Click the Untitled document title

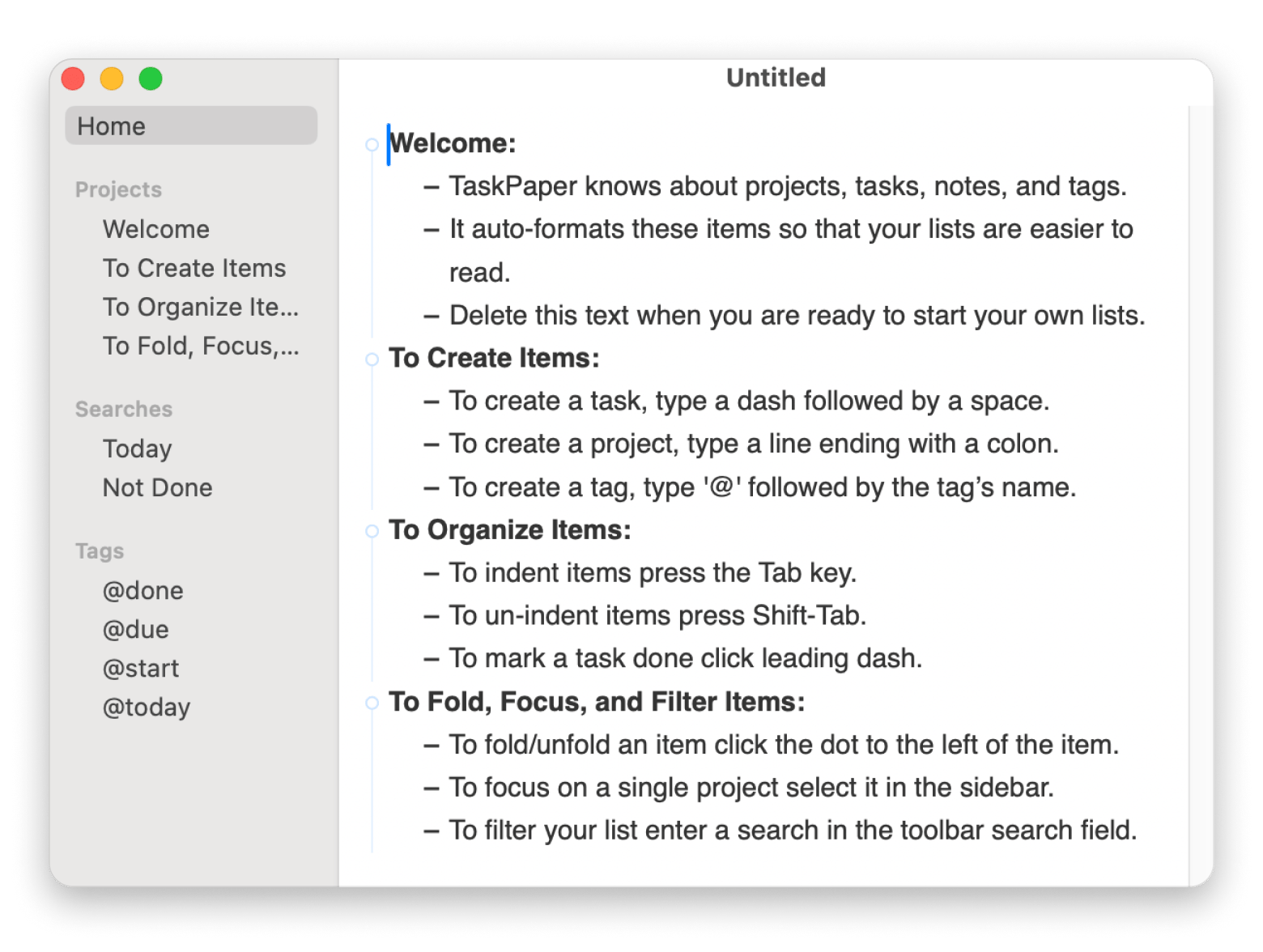click(x=776, y=78)
